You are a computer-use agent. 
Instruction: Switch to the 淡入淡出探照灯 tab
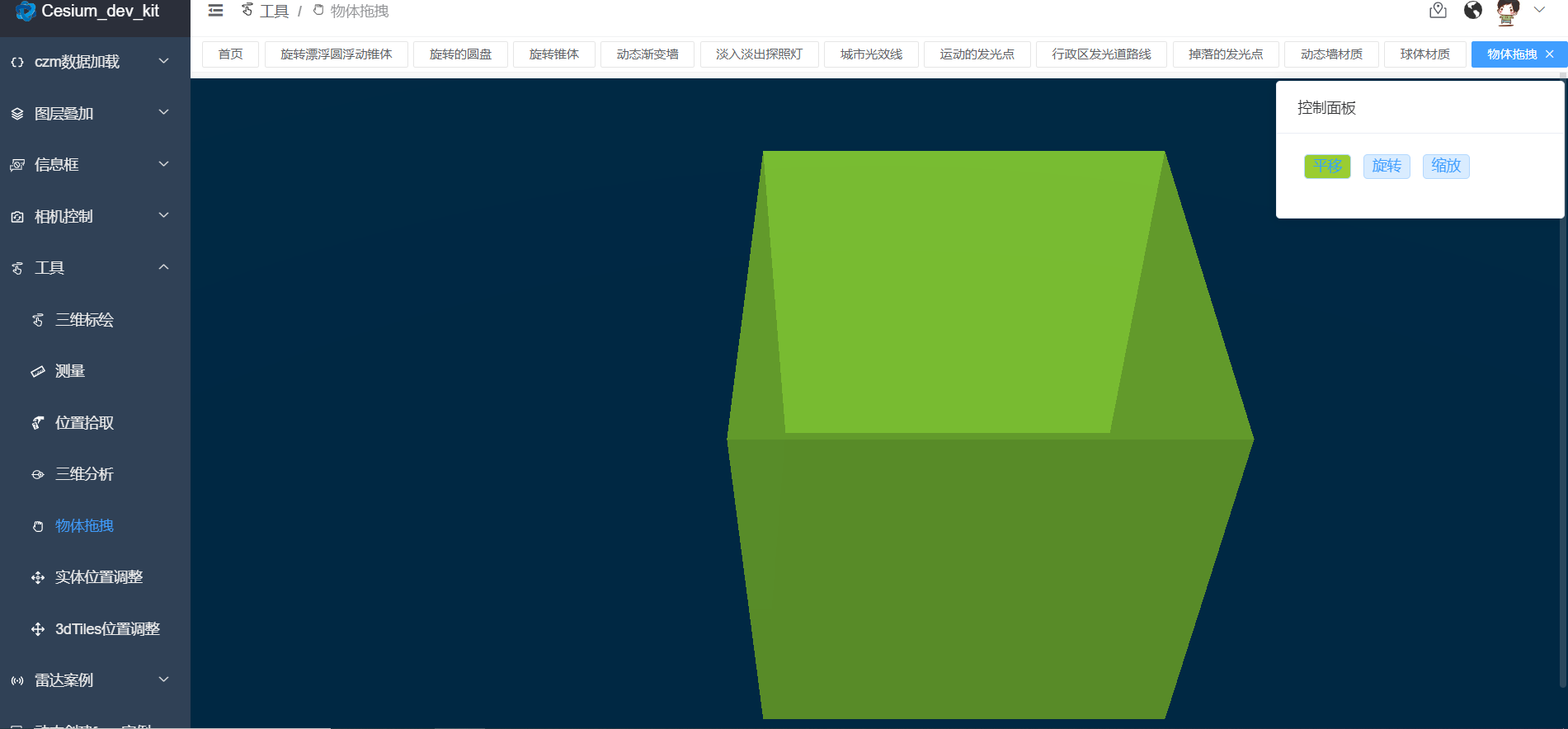click(760, 54)
